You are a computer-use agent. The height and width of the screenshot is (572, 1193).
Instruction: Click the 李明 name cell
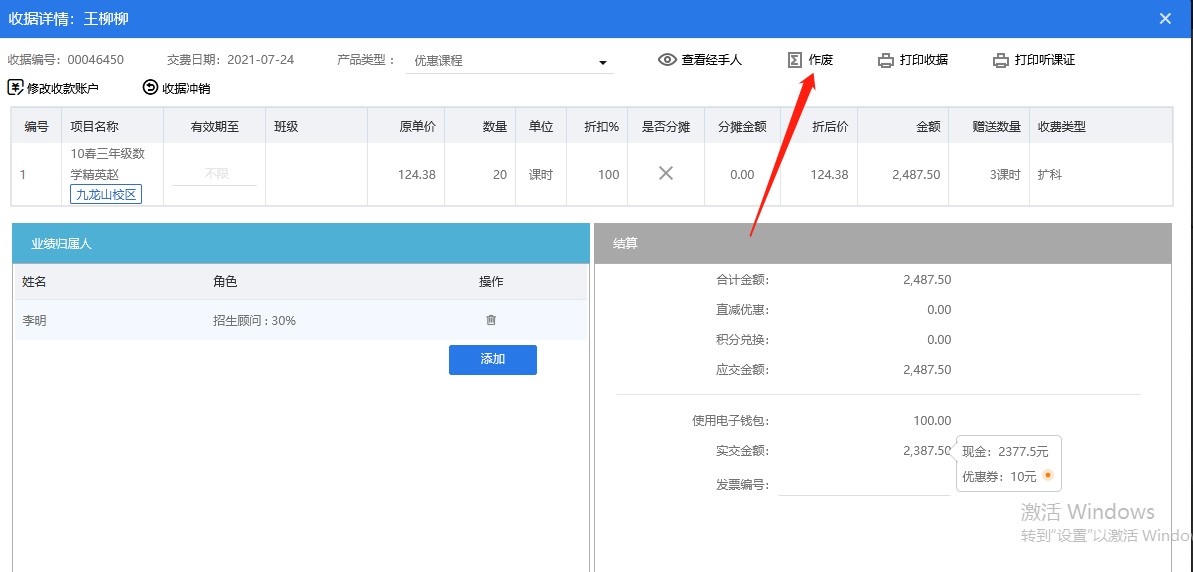[34, 320]
